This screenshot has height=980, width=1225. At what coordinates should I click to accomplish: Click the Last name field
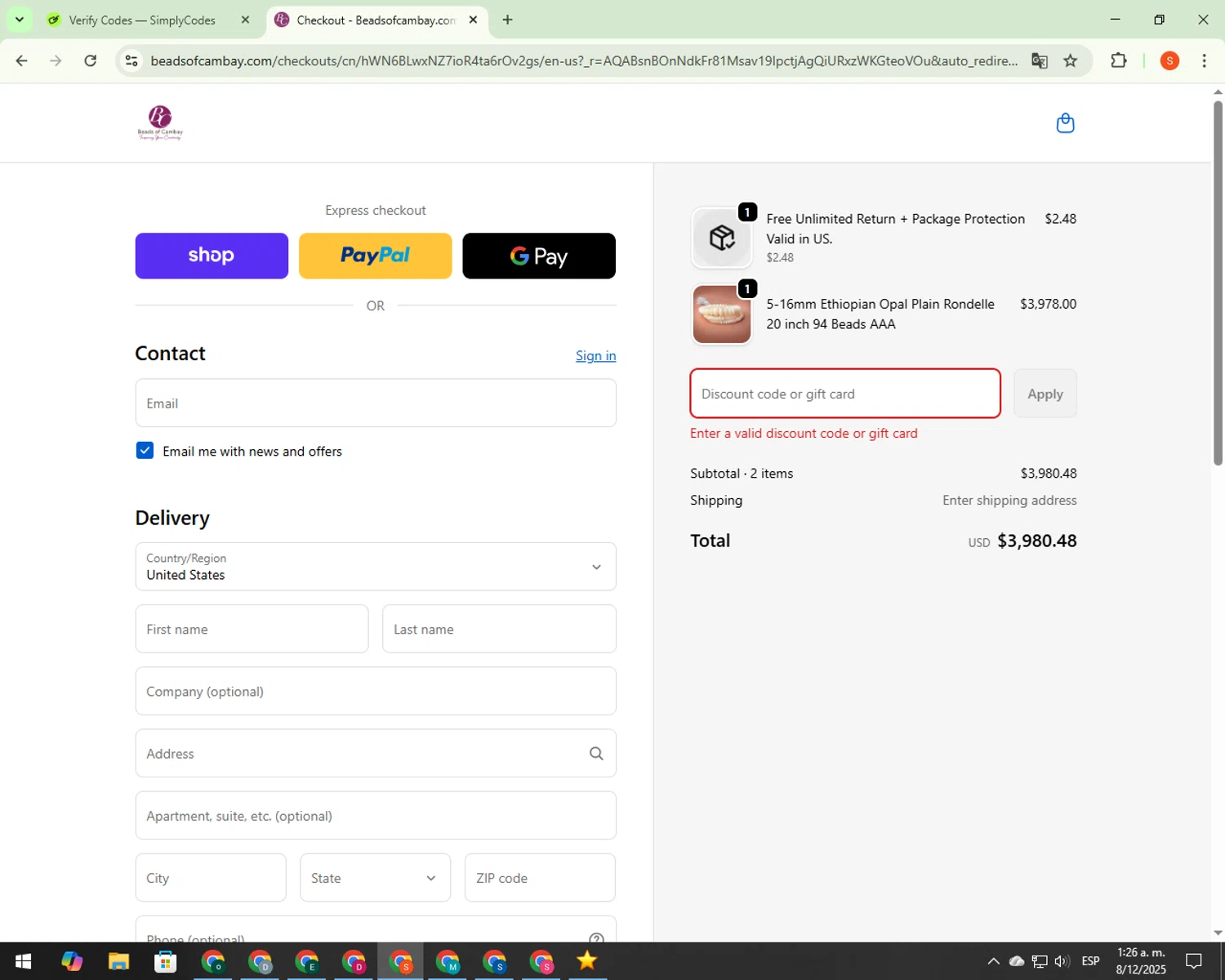(499, 629)
